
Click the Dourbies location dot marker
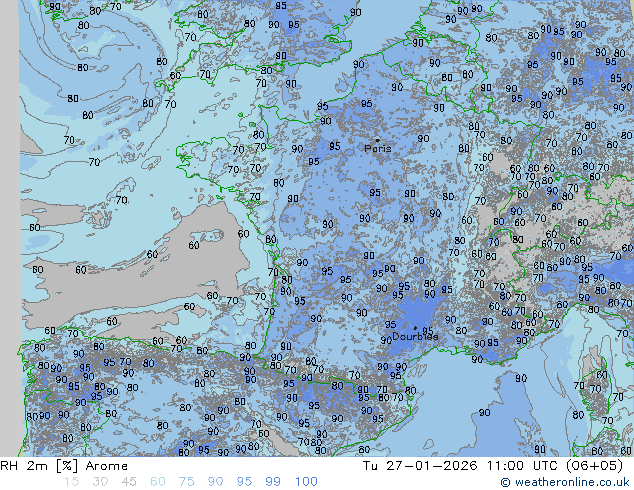(416, 327)
